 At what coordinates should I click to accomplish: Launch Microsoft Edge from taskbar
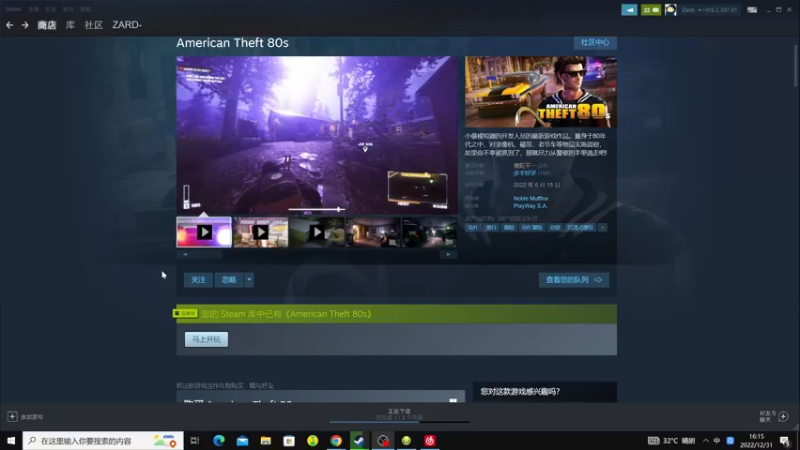[219, 440]
